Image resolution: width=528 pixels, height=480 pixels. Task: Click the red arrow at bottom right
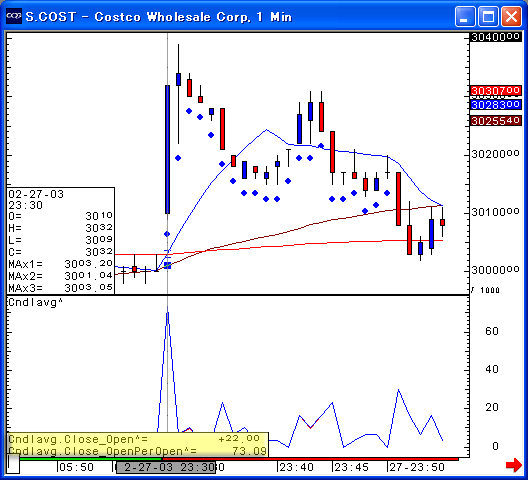[x=514, y=466]
